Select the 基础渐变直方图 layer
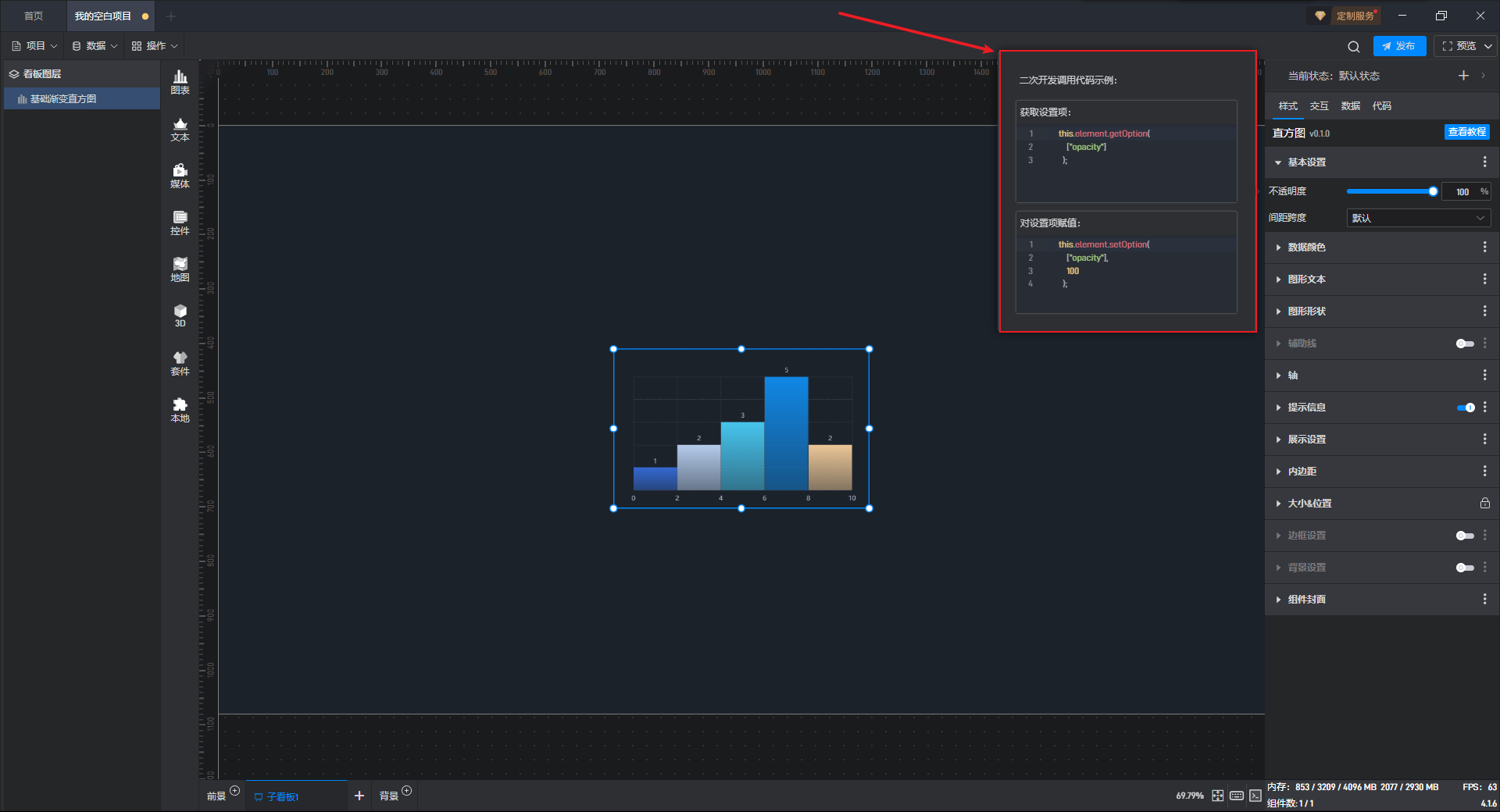Viewport: 1500px width, 812px height. [x=63, y=99]
